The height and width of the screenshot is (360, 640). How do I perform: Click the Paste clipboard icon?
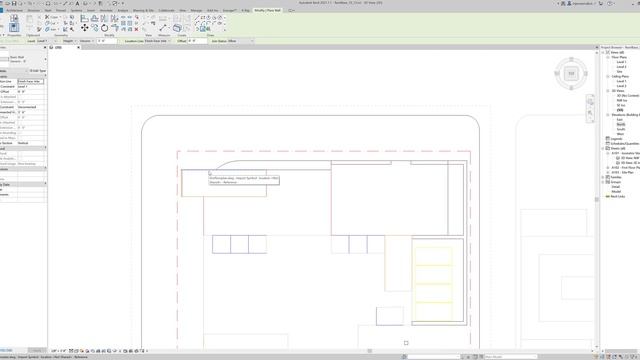tap(29, 19)
